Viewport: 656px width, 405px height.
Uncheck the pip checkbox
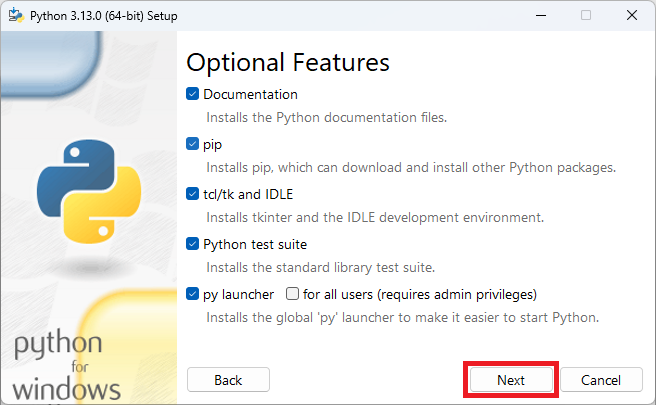point(192,144)
